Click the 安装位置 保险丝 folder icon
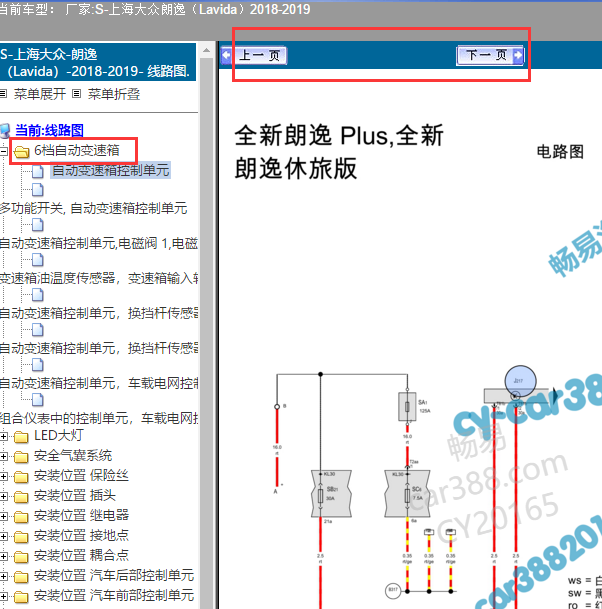This screenshot has width=602, height=609. (21, 477)
